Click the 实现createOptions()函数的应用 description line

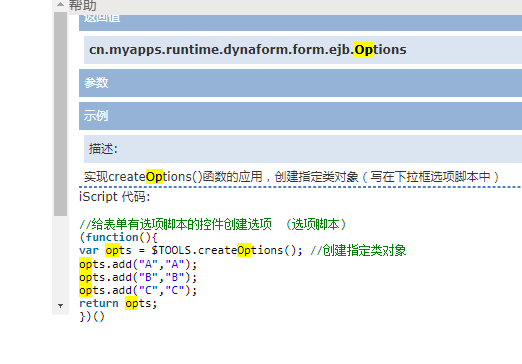(x=291, y=177)
